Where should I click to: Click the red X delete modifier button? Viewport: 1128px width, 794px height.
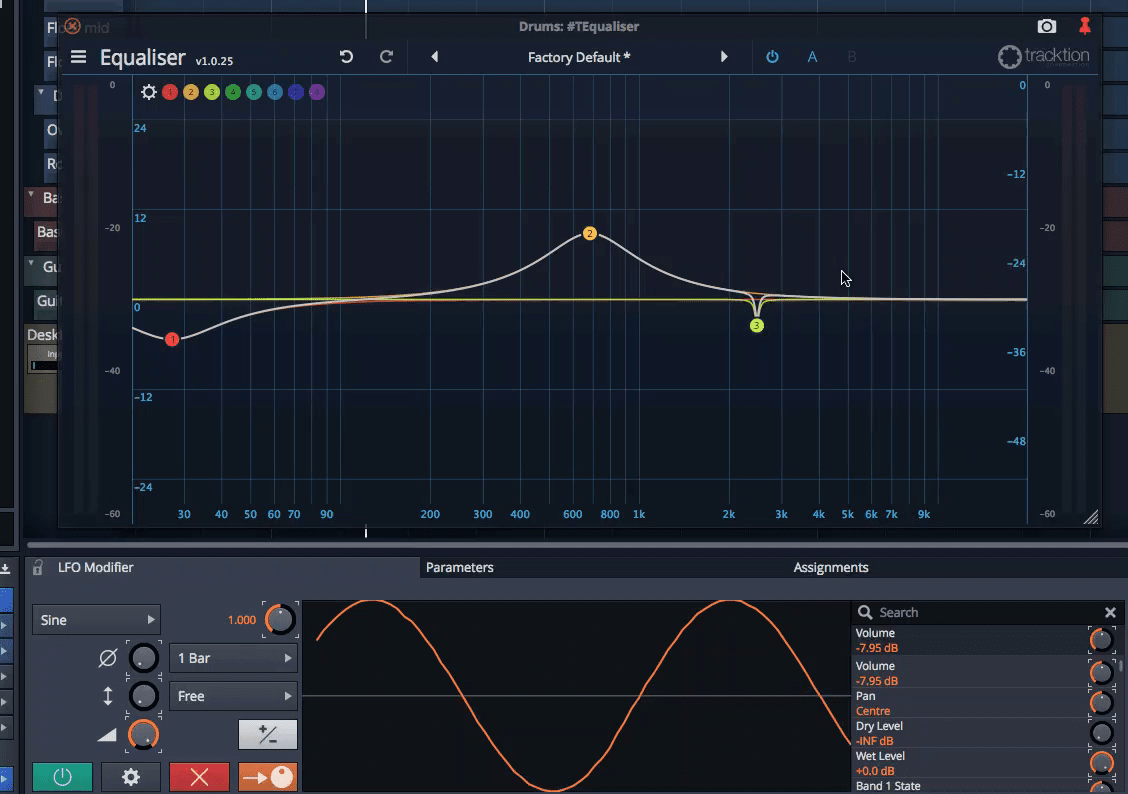(x=199, y=777)
